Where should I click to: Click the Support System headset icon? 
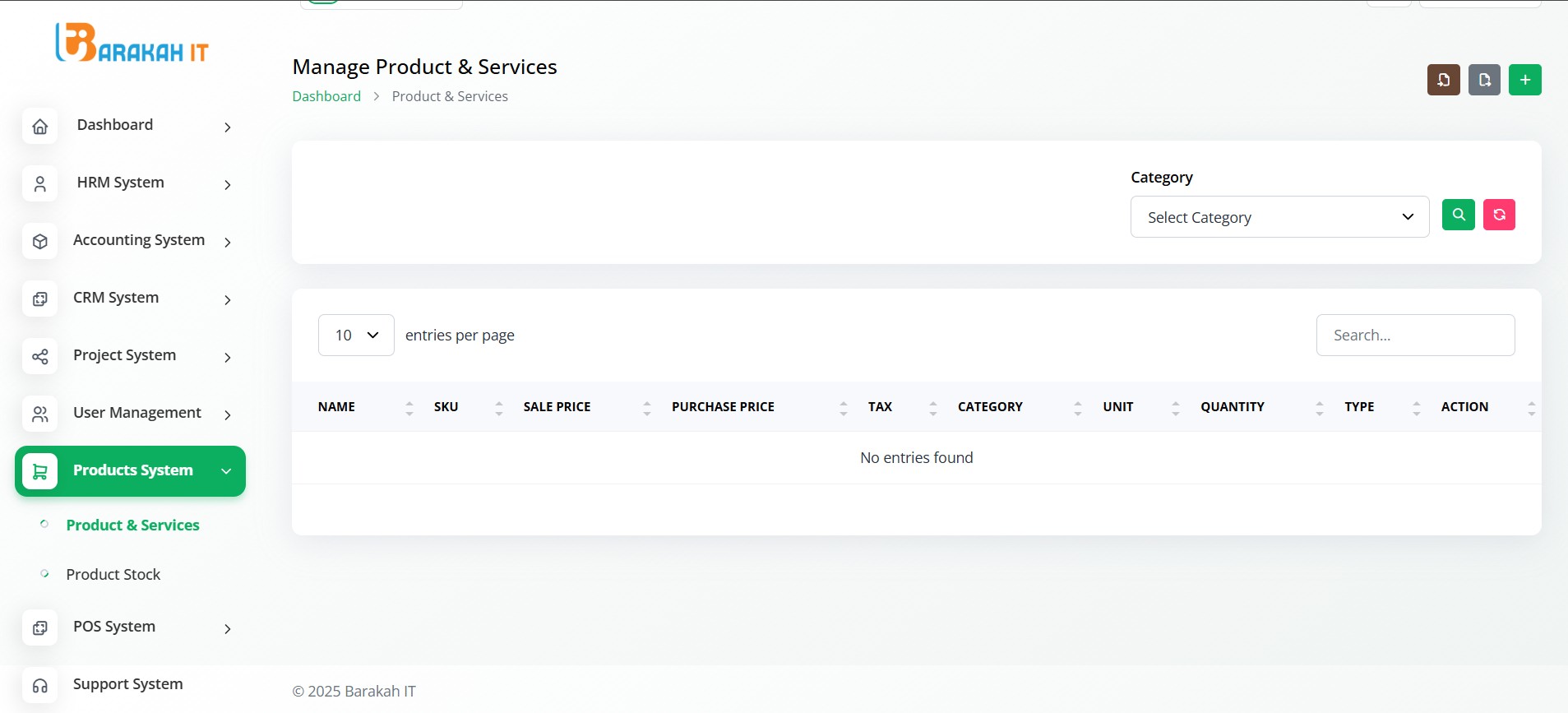[40, 685]
